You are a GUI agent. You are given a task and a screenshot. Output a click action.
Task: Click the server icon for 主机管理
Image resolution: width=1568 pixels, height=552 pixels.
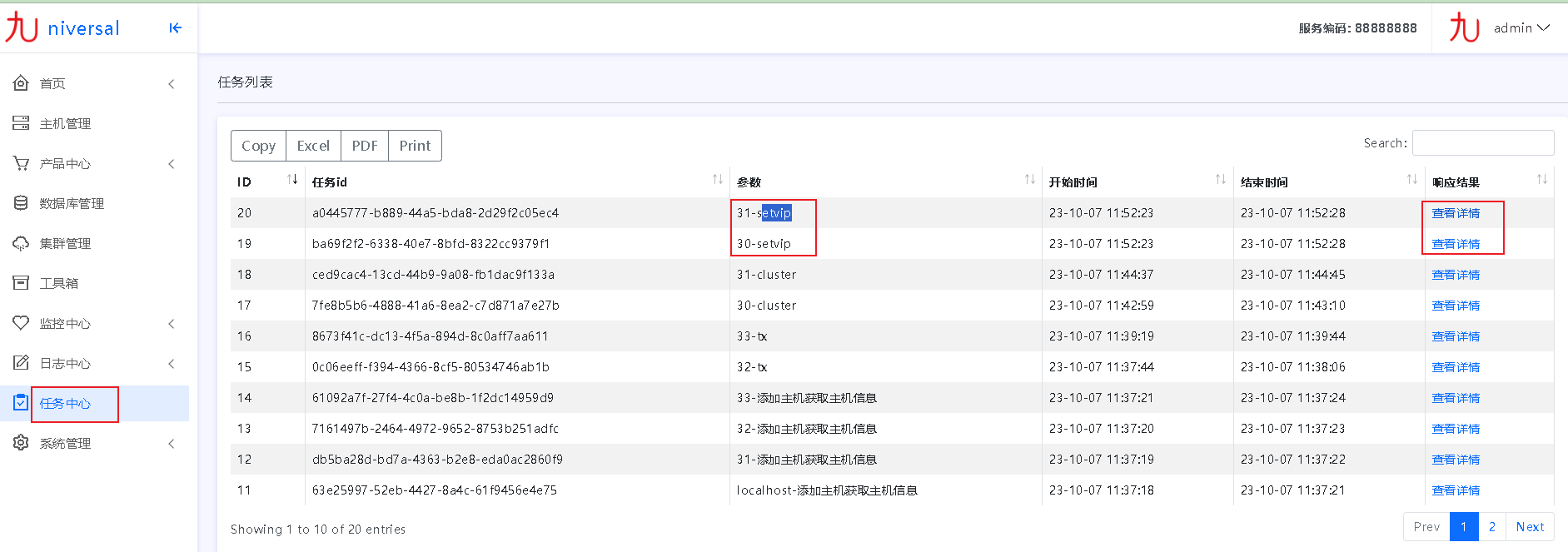click(x=21, y=123)
